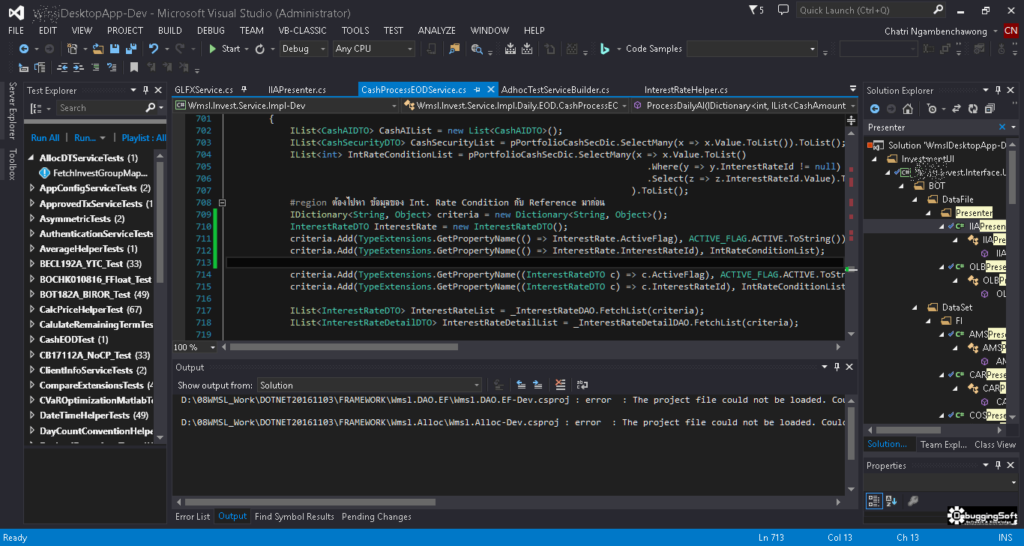Screen dimensions: 1024x546
Task: Click the decrease indent toolbar icon
Action: (x=63, y=67)
